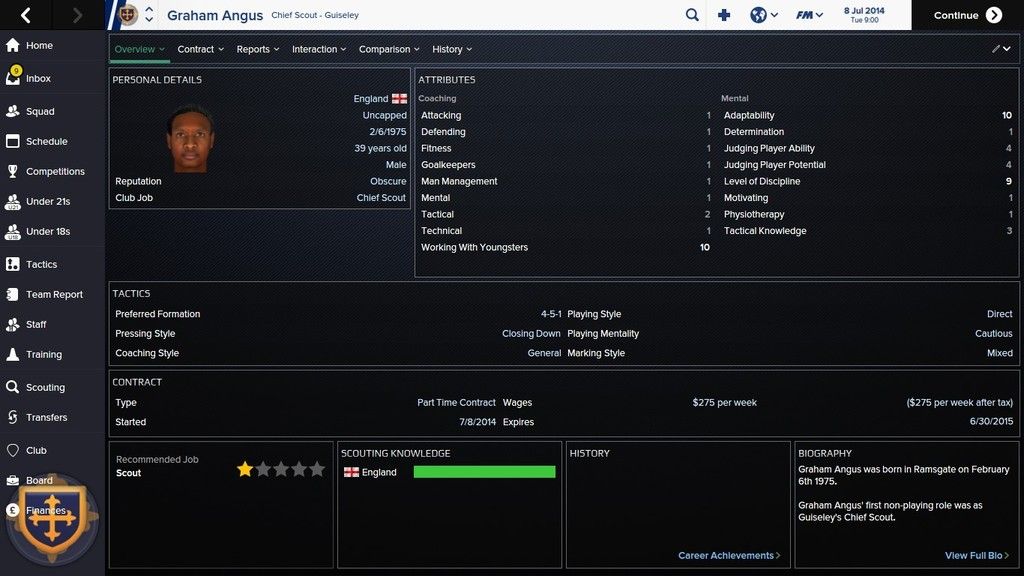Open the search magnifier icon

pos(692,15)
